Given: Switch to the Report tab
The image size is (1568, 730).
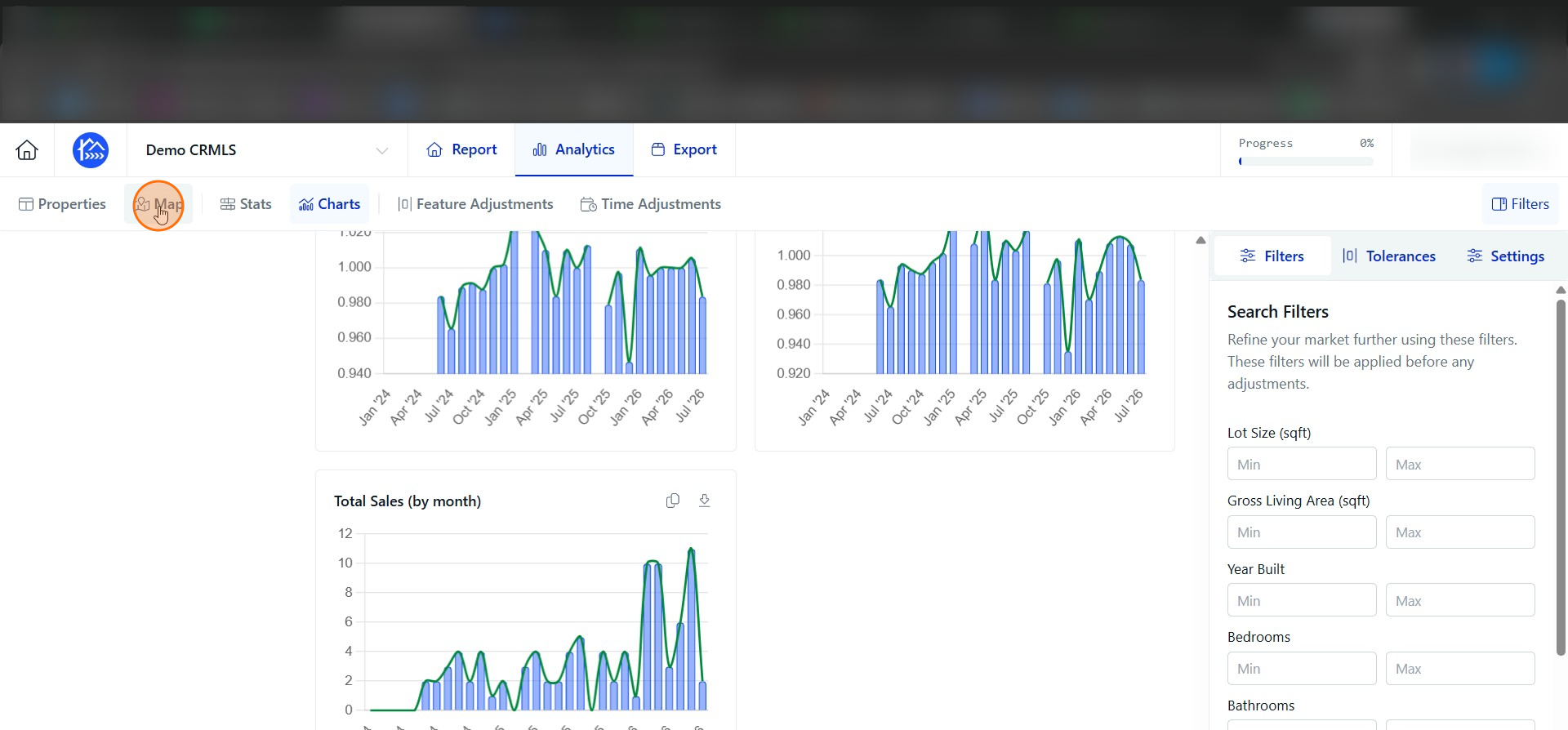Looking at the screenshot, I should pos(462,150).
